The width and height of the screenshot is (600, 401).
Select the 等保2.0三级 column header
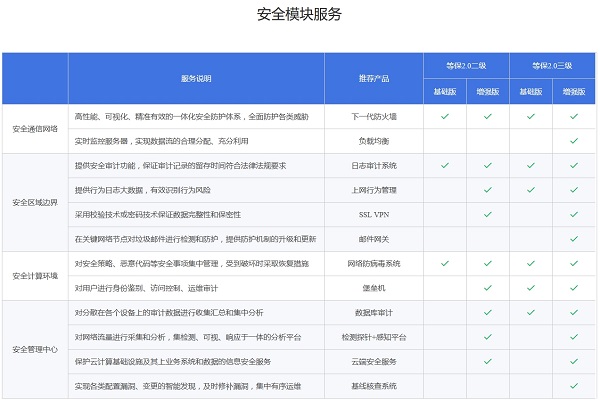[x=552, y=65]
